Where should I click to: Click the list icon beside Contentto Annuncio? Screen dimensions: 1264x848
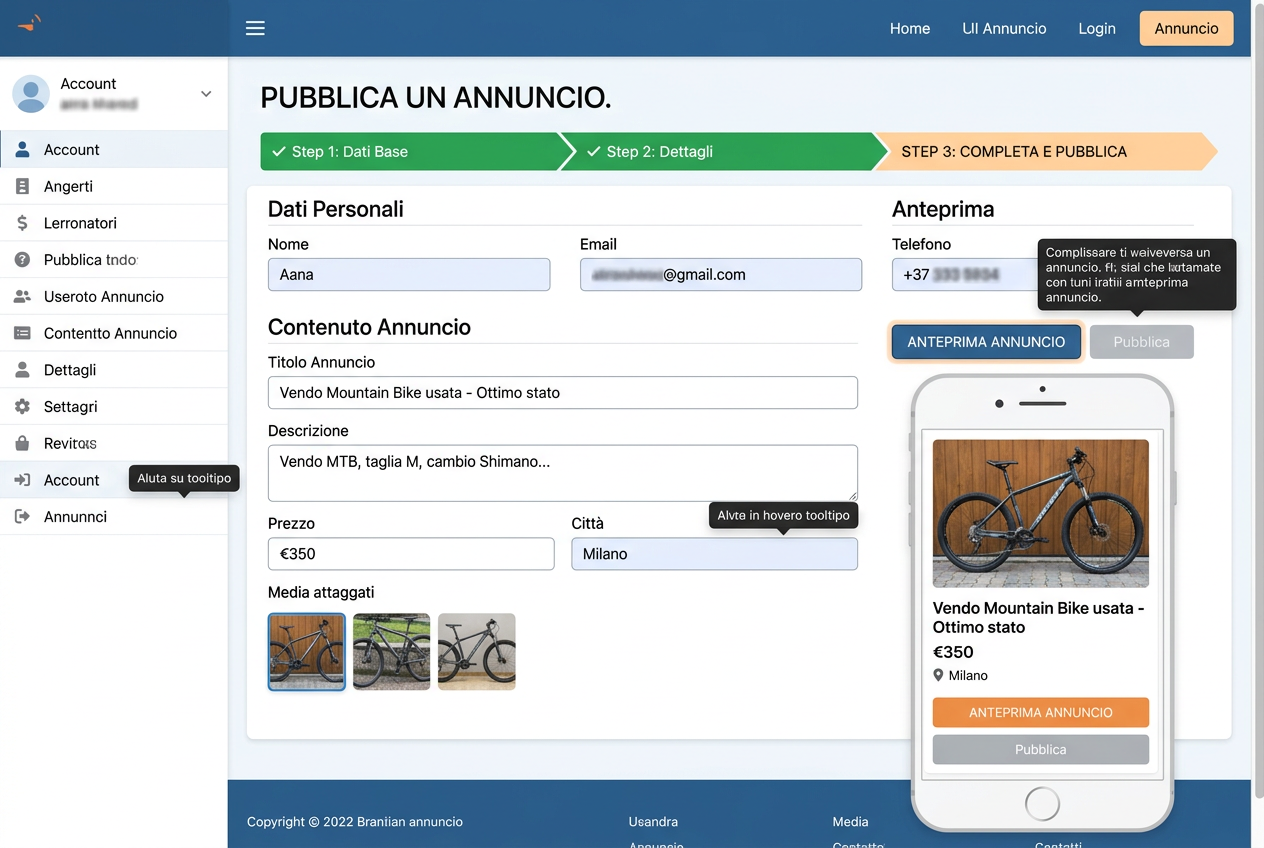click(23, 333)
